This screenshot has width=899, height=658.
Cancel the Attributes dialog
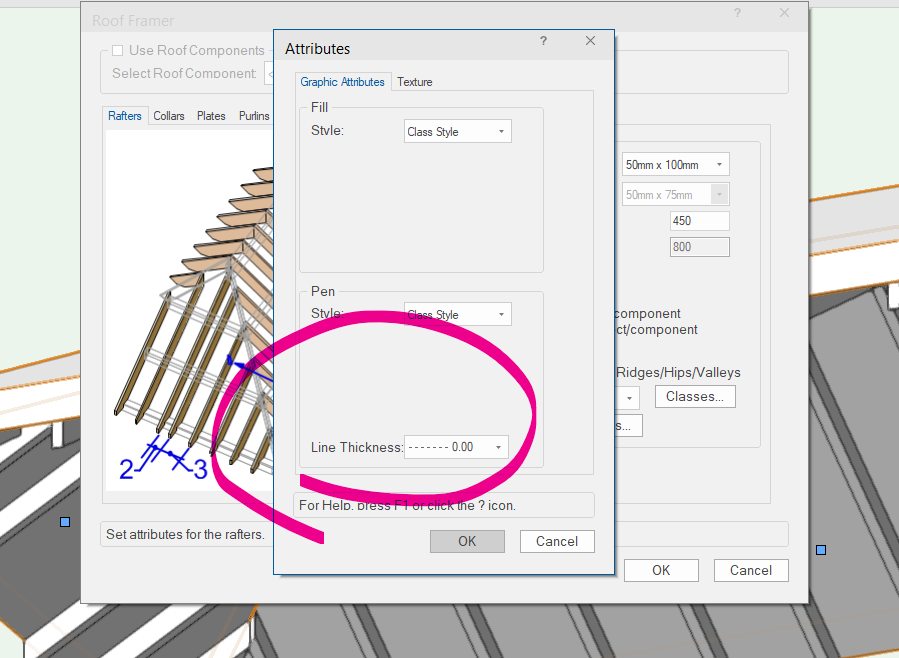point(556,541)
